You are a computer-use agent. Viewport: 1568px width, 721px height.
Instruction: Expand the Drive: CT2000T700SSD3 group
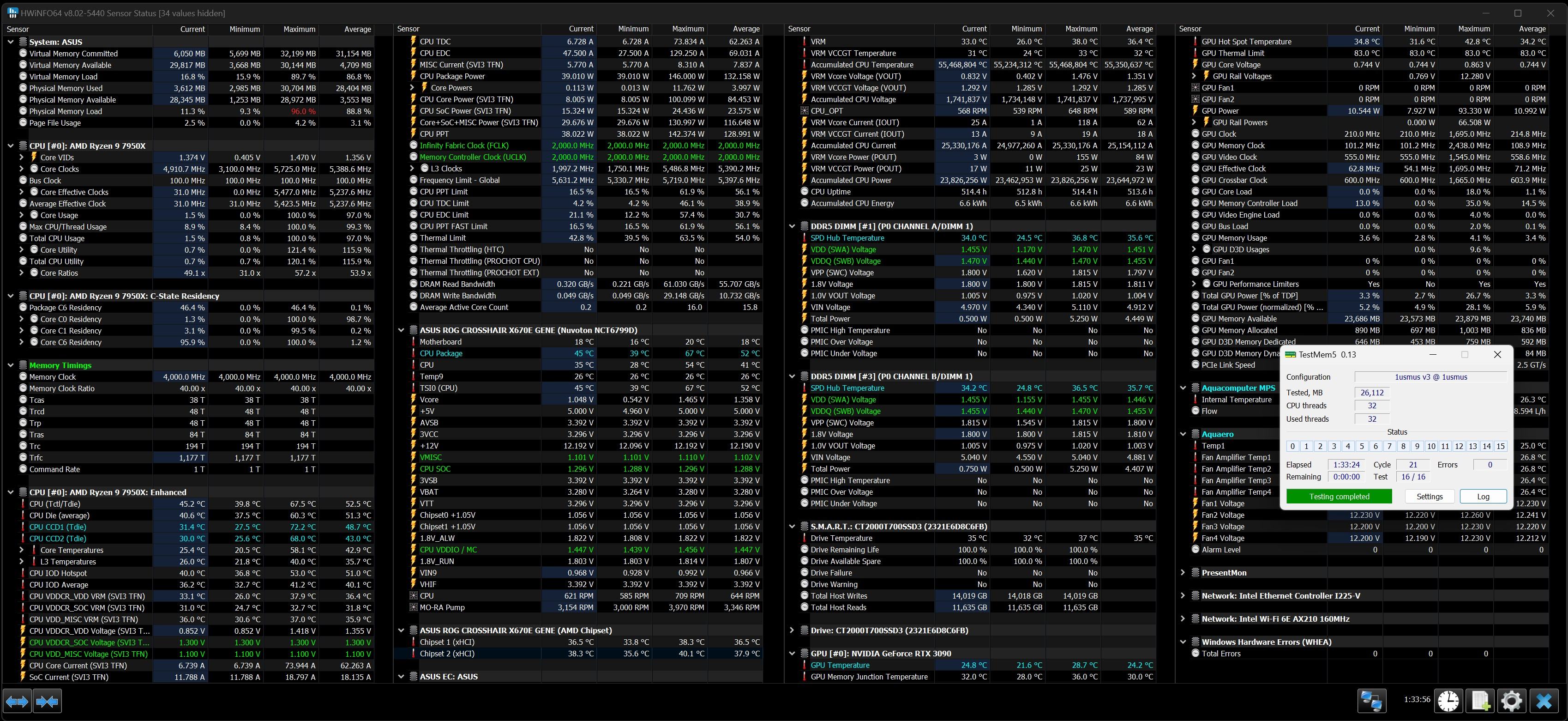792,631
